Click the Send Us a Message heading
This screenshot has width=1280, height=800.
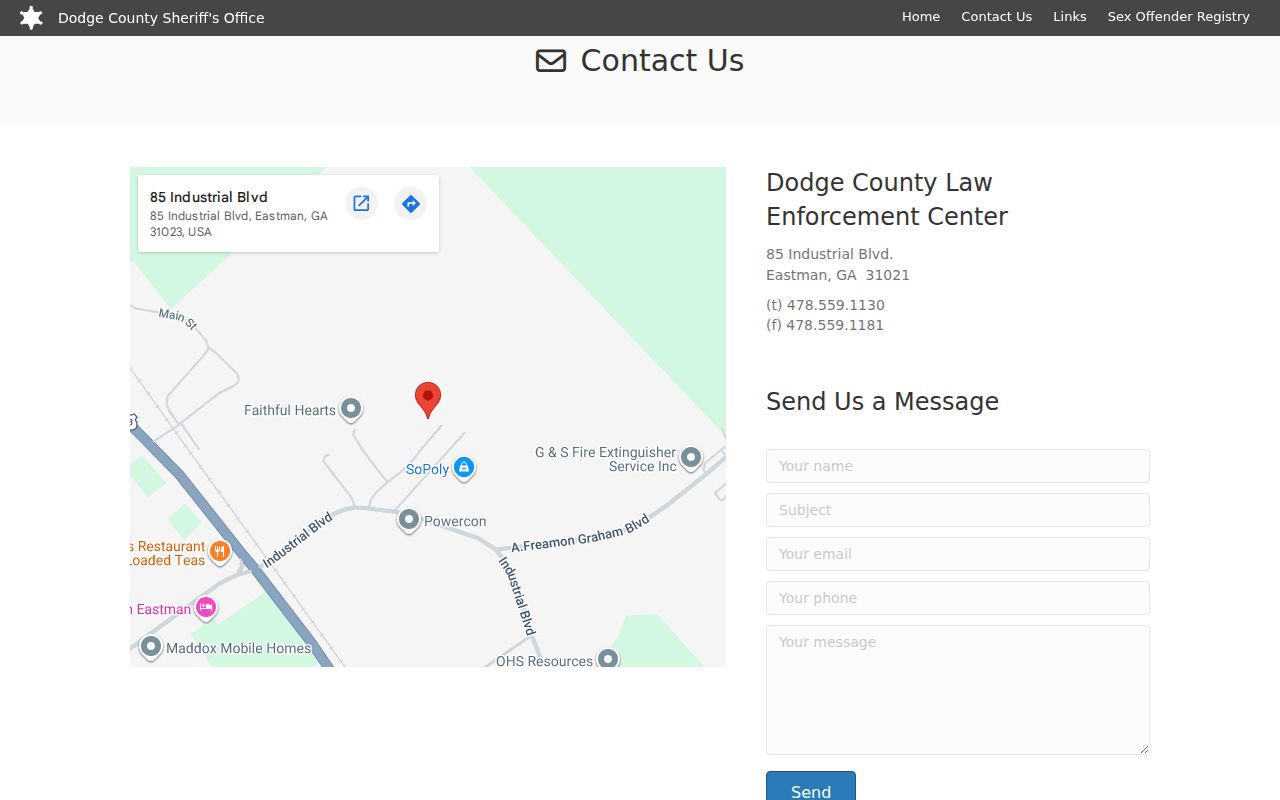[x=882, y=401]
